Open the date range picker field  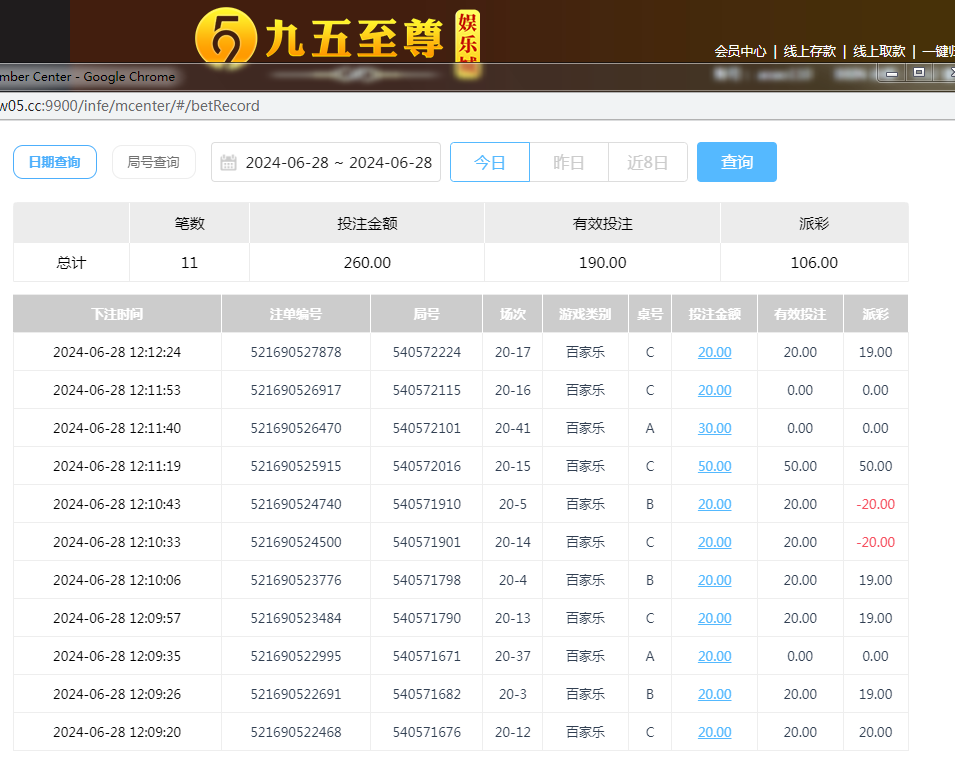(338, 163)
